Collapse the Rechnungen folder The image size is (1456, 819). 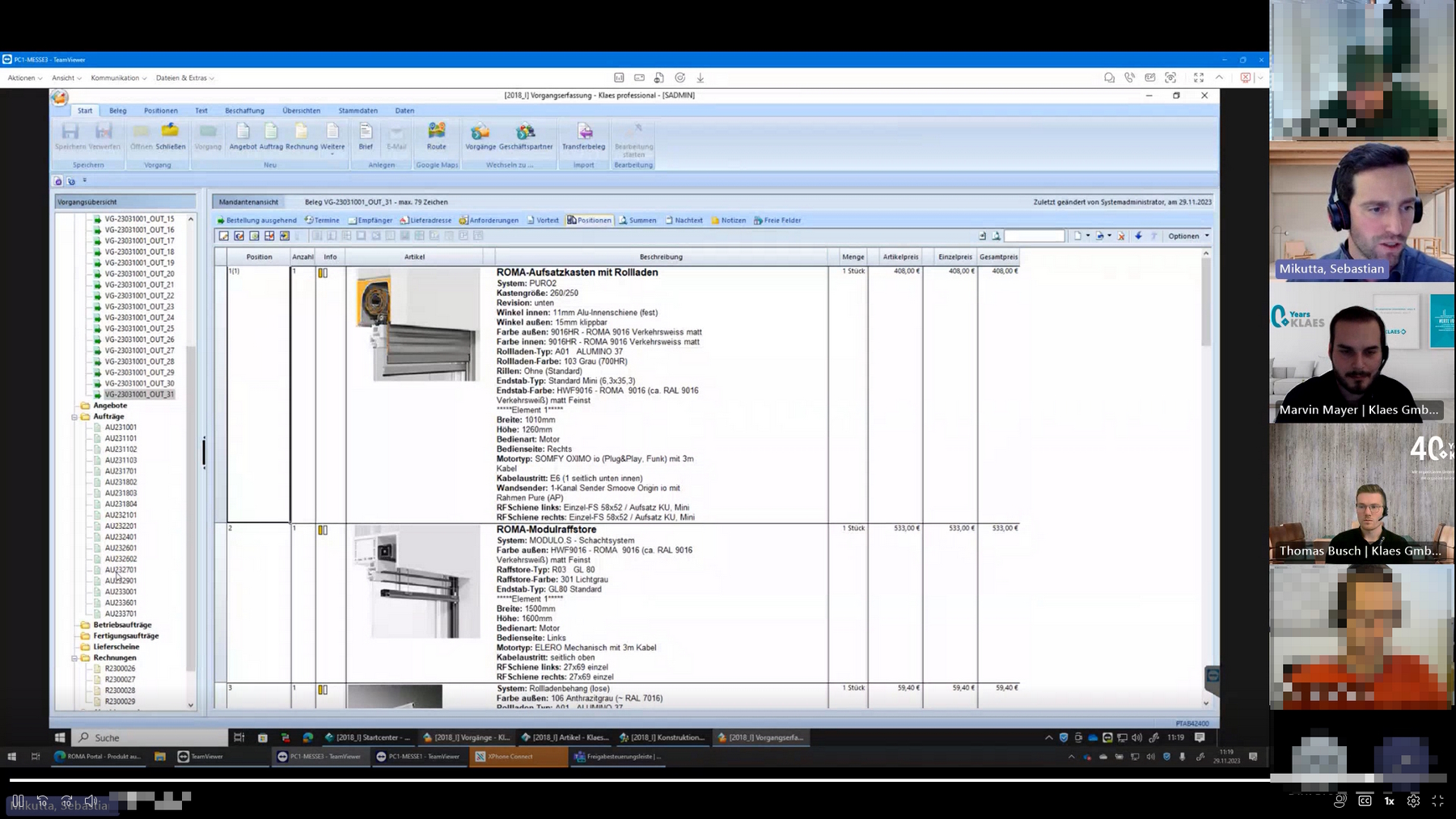(x=74, y=658)
